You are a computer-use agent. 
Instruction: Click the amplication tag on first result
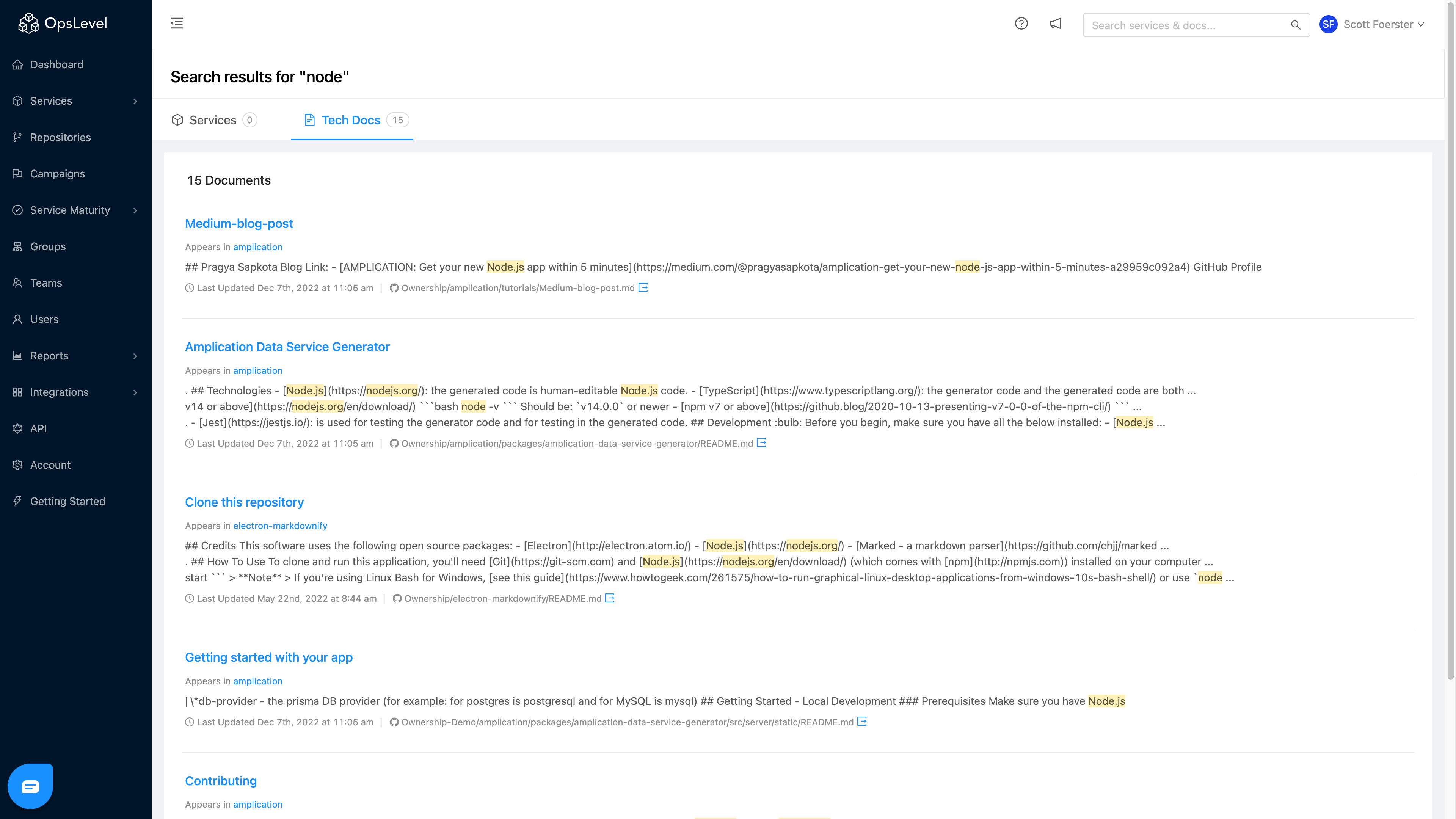coord(257,247)
